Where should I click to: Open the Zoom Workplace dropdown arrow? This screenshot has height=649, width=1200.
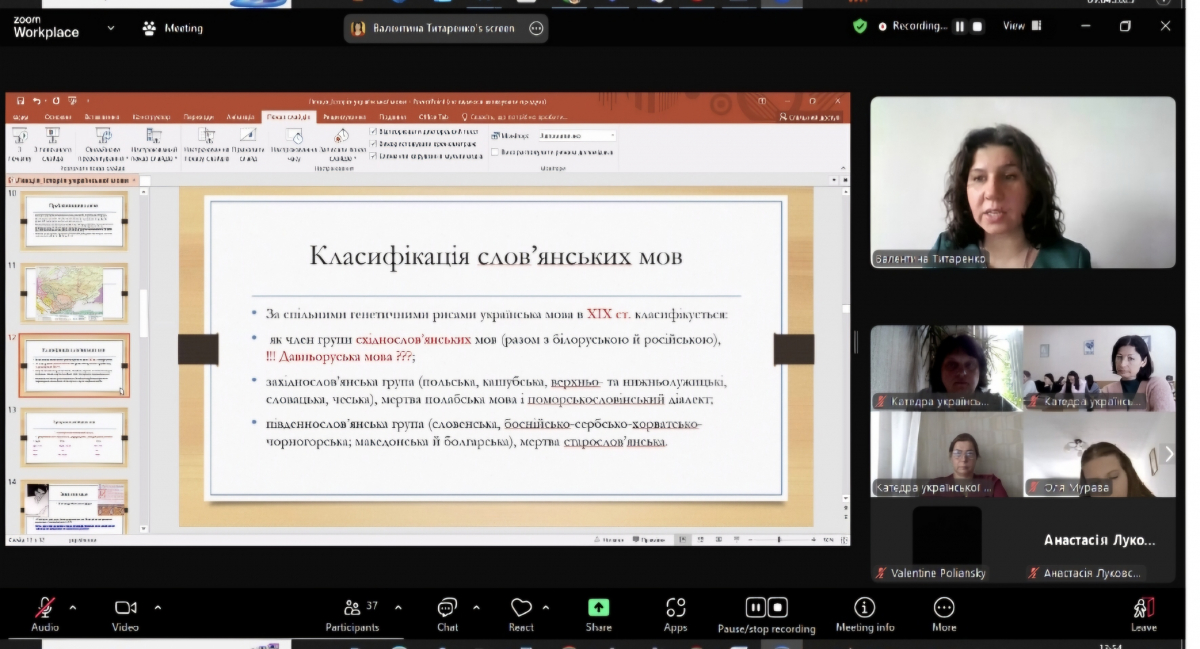click(x=111, y=28)
